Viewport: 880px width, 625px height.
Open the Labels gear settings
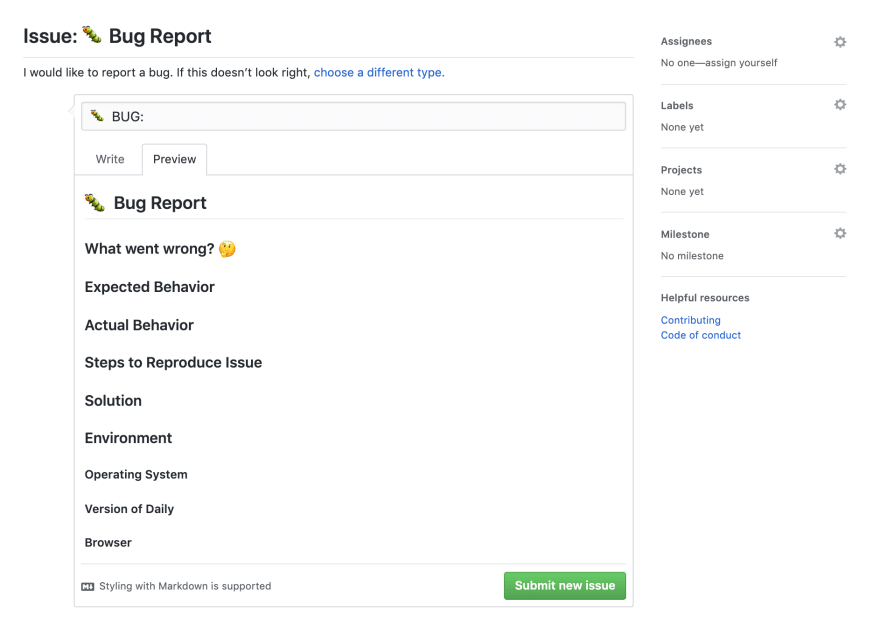click(840, 105)
